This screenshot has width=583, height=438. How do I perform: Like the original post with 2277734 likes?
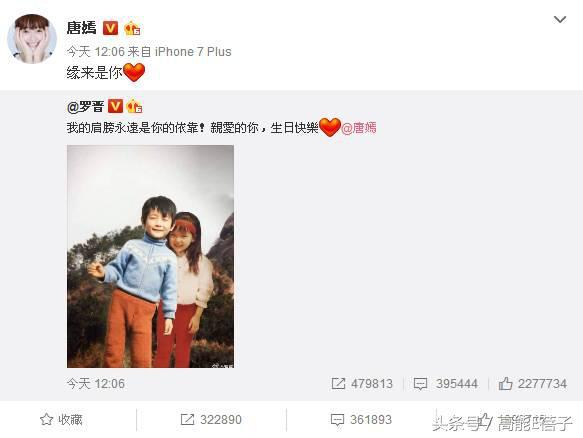(532, 384)
